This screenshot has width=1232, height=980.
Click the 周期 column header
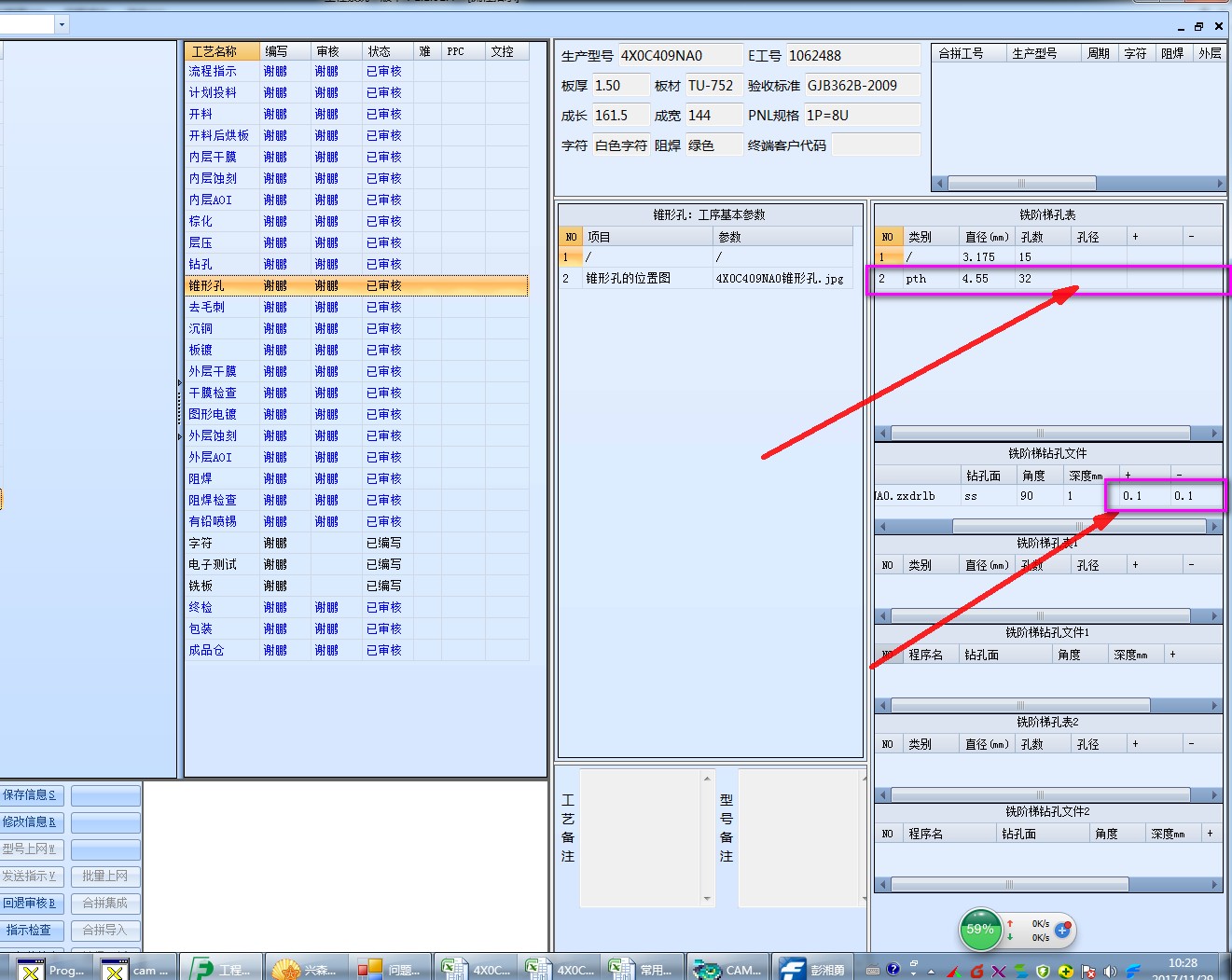[1099, 53]
